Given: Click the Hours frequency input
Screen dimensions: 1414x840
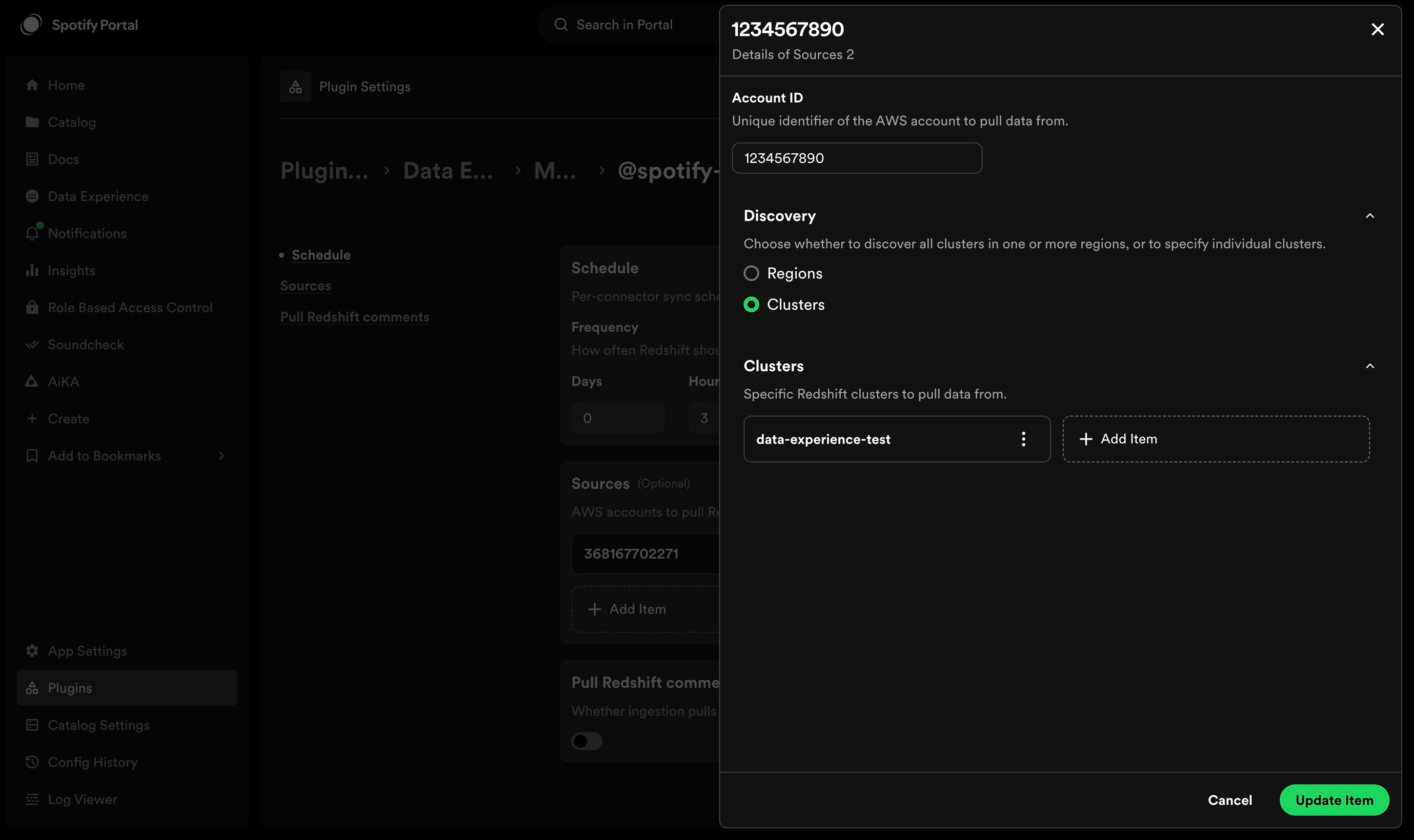Looking at the screenshot, I should [704, 419].
